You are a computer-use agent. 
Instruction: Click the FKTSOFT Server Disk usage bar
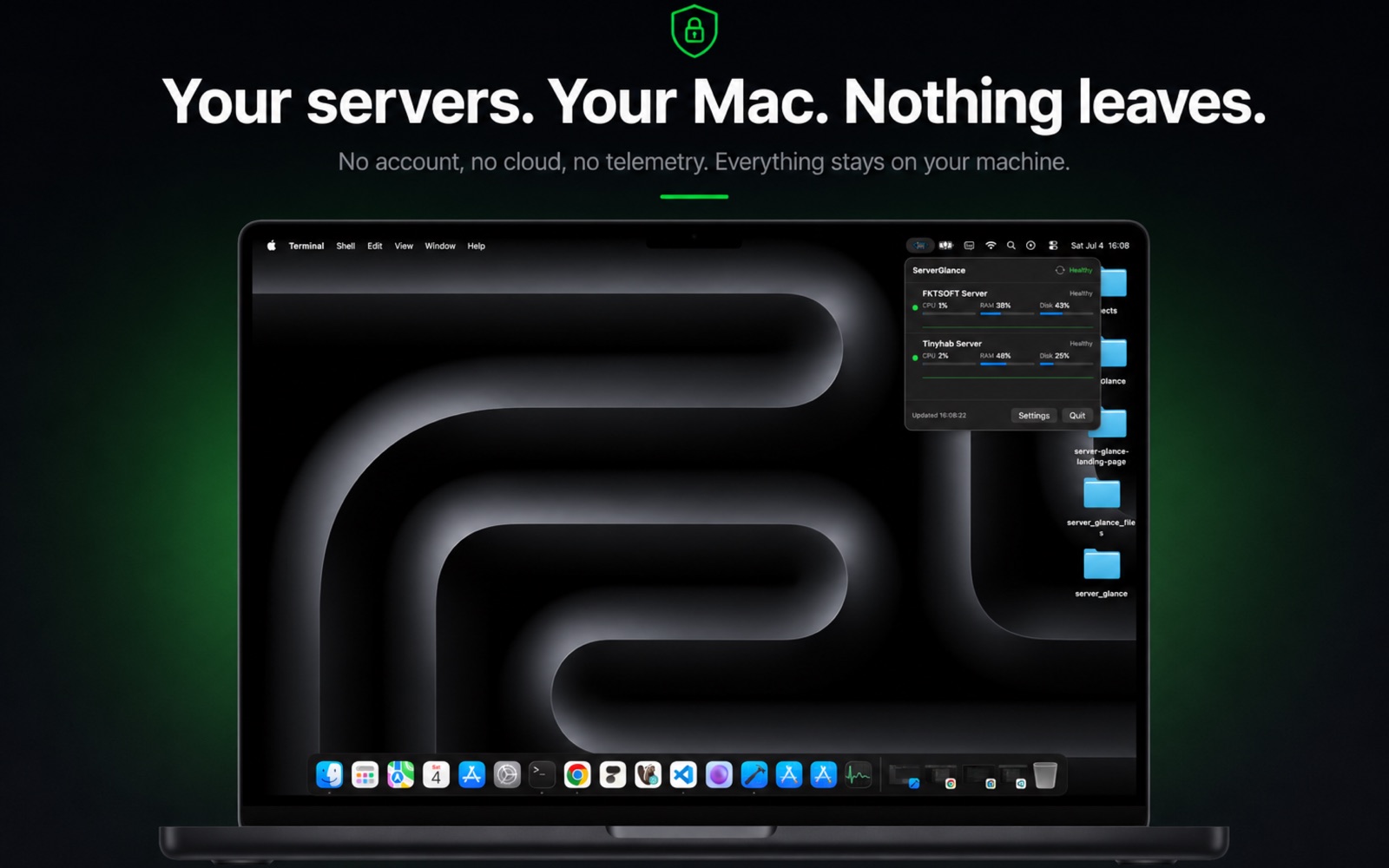1067,314
